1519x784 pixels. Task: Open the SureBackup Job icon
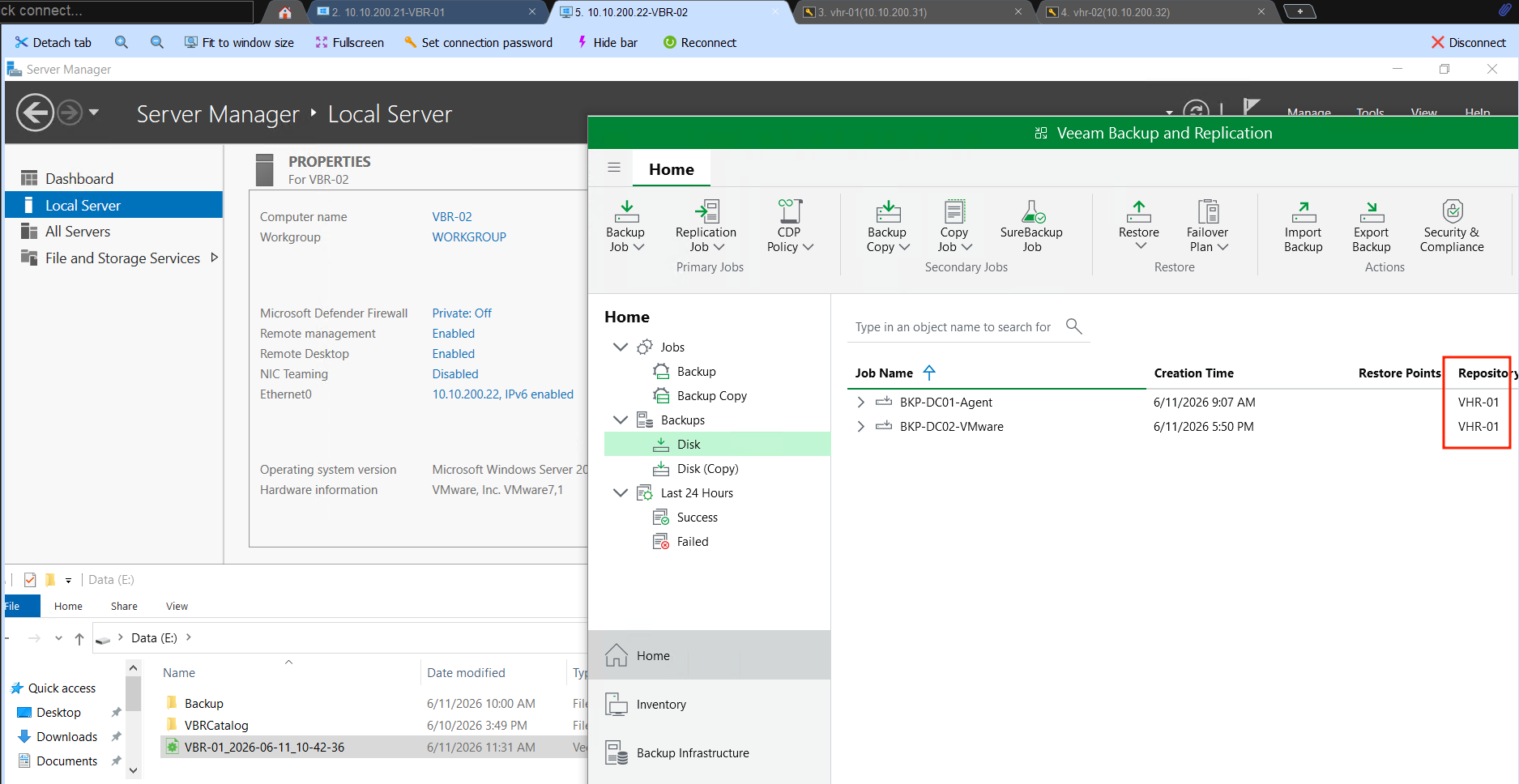(1032, 211)
